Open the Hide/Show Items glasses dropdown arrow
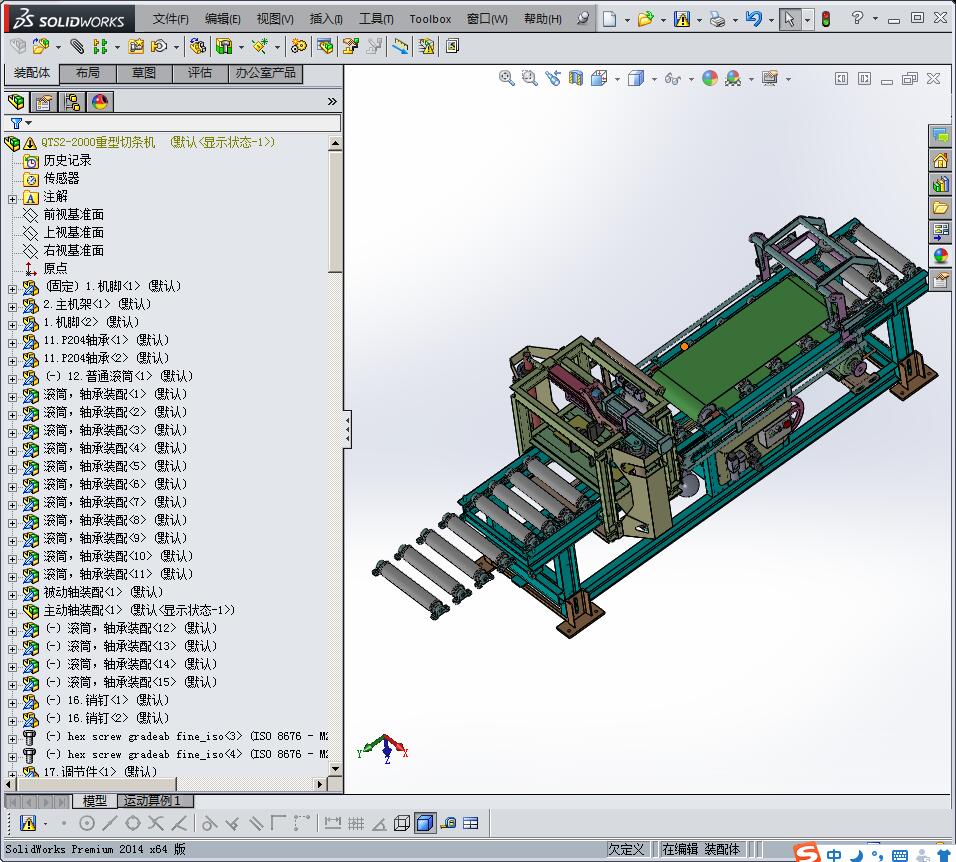Image resolution: width=956 pixels, height=862 pixels. 689,79
